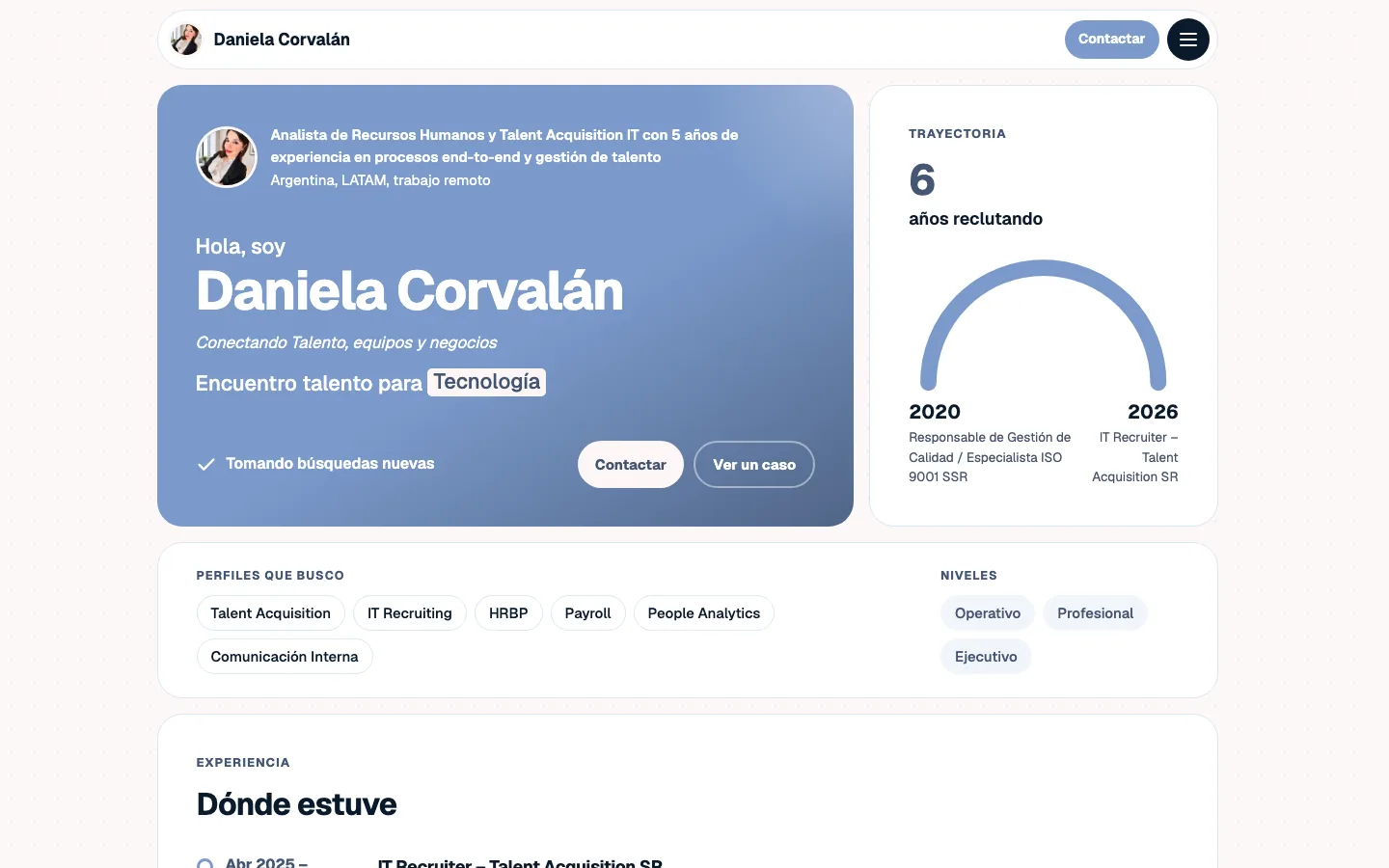This screenshot has width=1389, height=868.
Task: Click the Hola, soy greeting
Action: [240, 247]
